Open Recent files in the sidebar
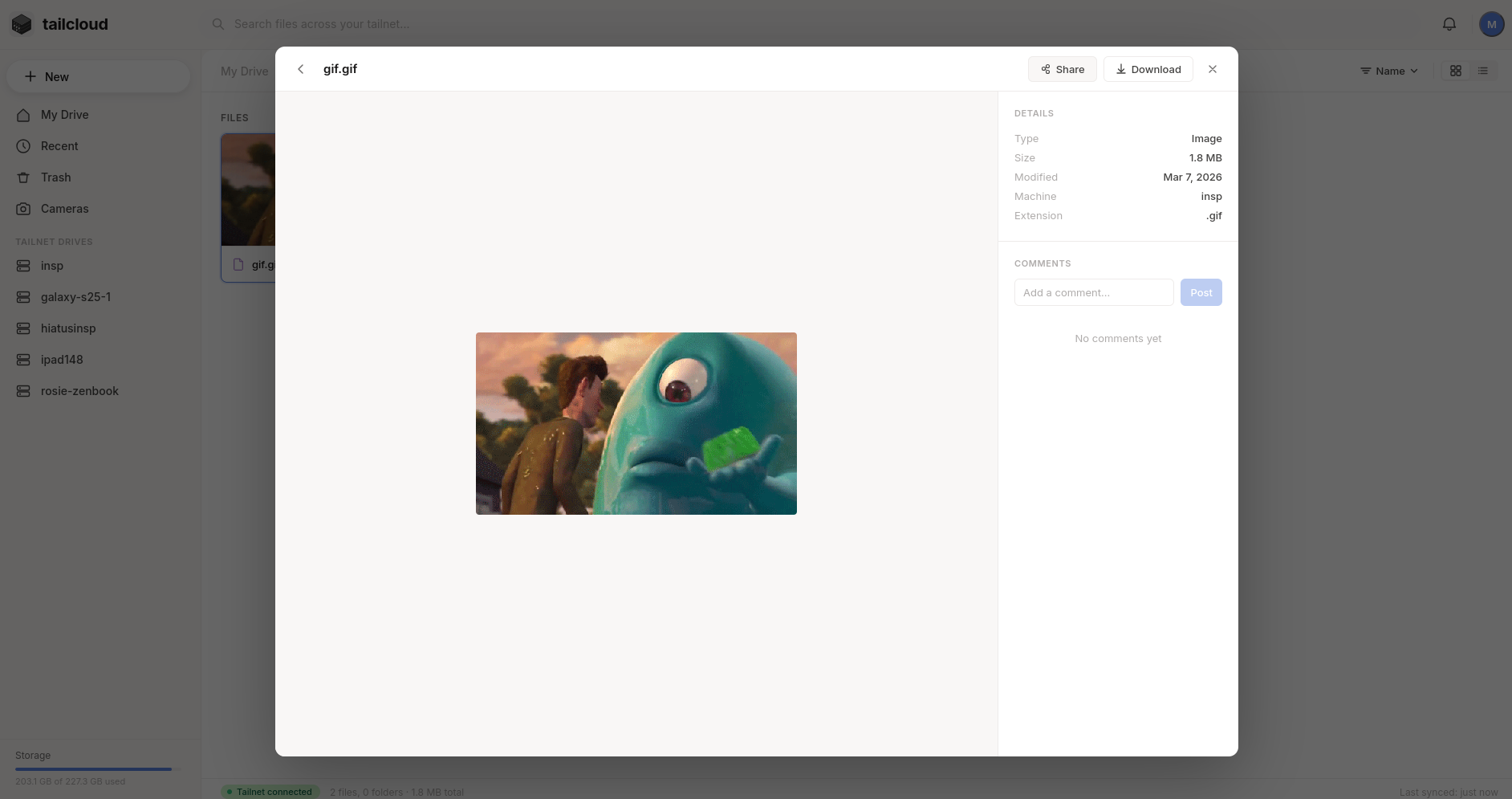Image resolution: width=1512 pixels, height=799 pixels. 100,146
